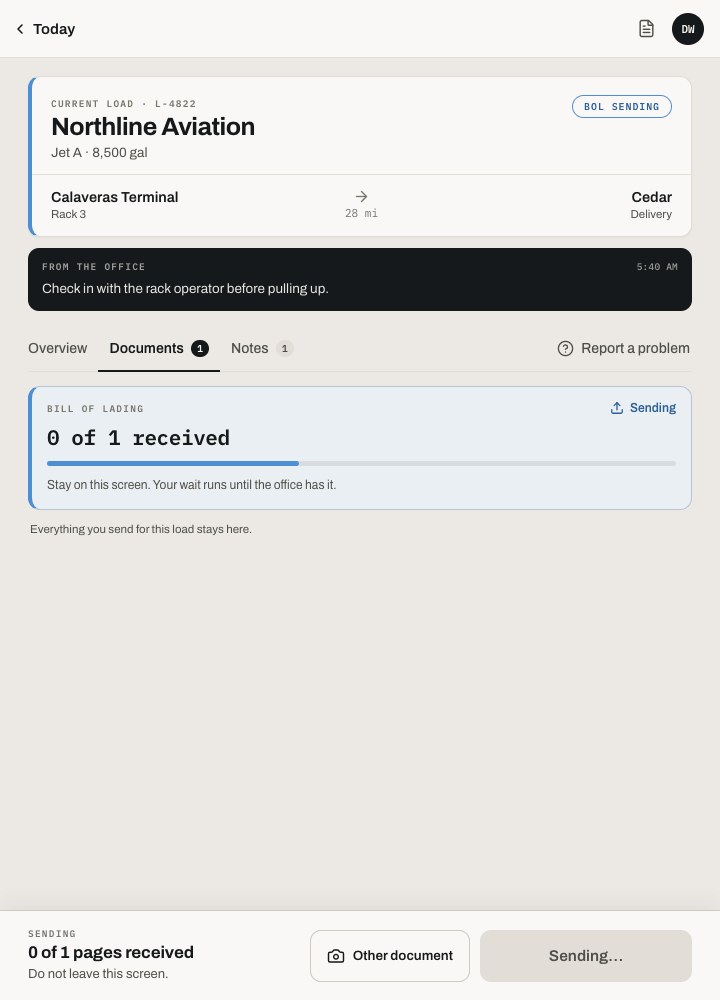Open the document icon in the header

pyautogui.click(x=646, y=29)
